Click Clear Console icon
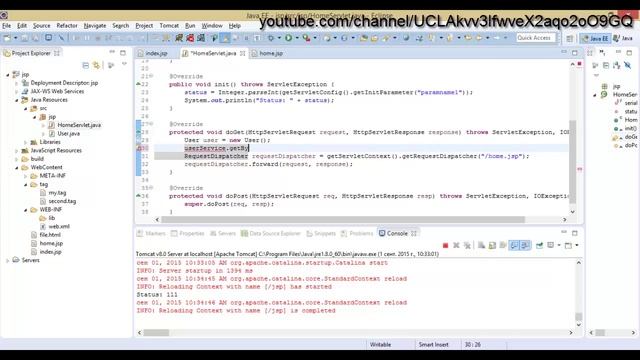Image resolution: width=640 pixels, height=360 pixels. coord(482,245)
